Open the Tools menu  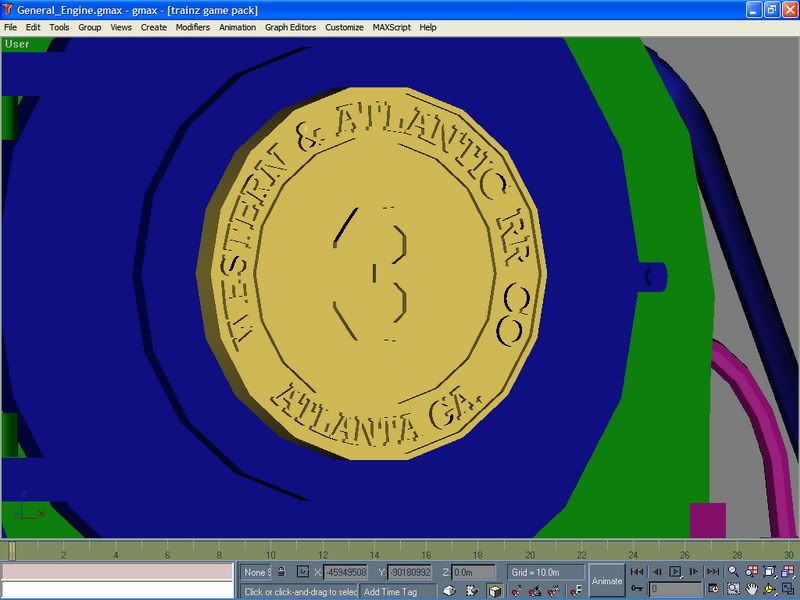(59, 28)
